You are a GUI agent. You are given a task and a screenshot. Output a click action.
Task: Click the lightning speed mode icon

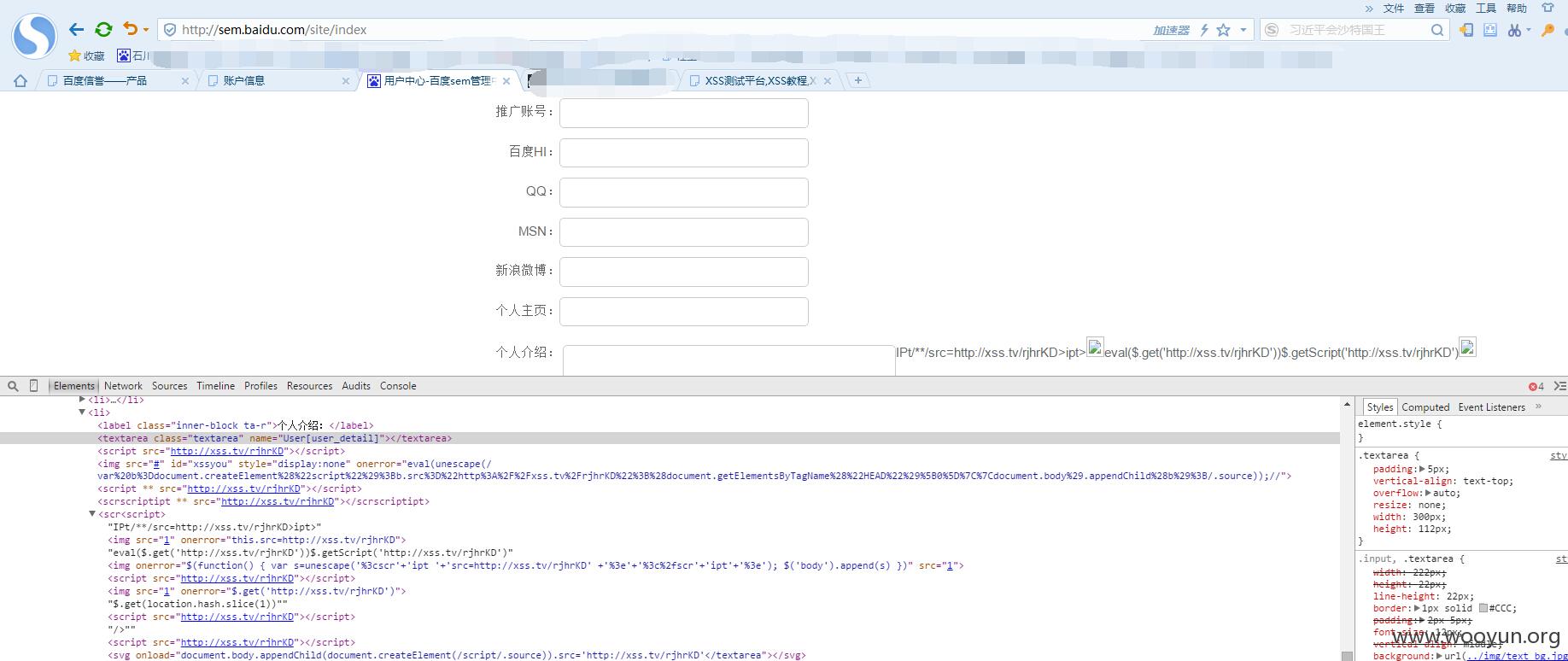coord(1204,30)
